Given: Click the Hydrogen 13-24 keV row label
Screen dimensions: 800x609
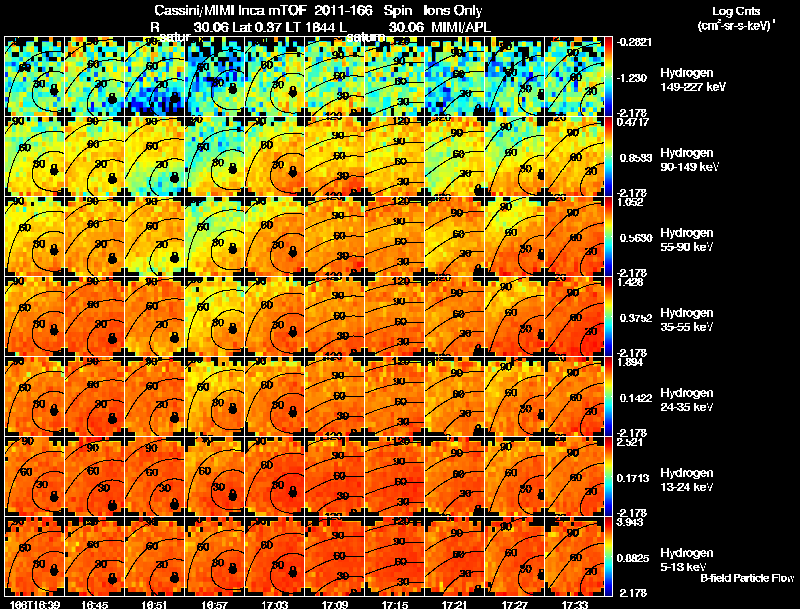Looking at the screenshot, I should (x=687, y=480).
